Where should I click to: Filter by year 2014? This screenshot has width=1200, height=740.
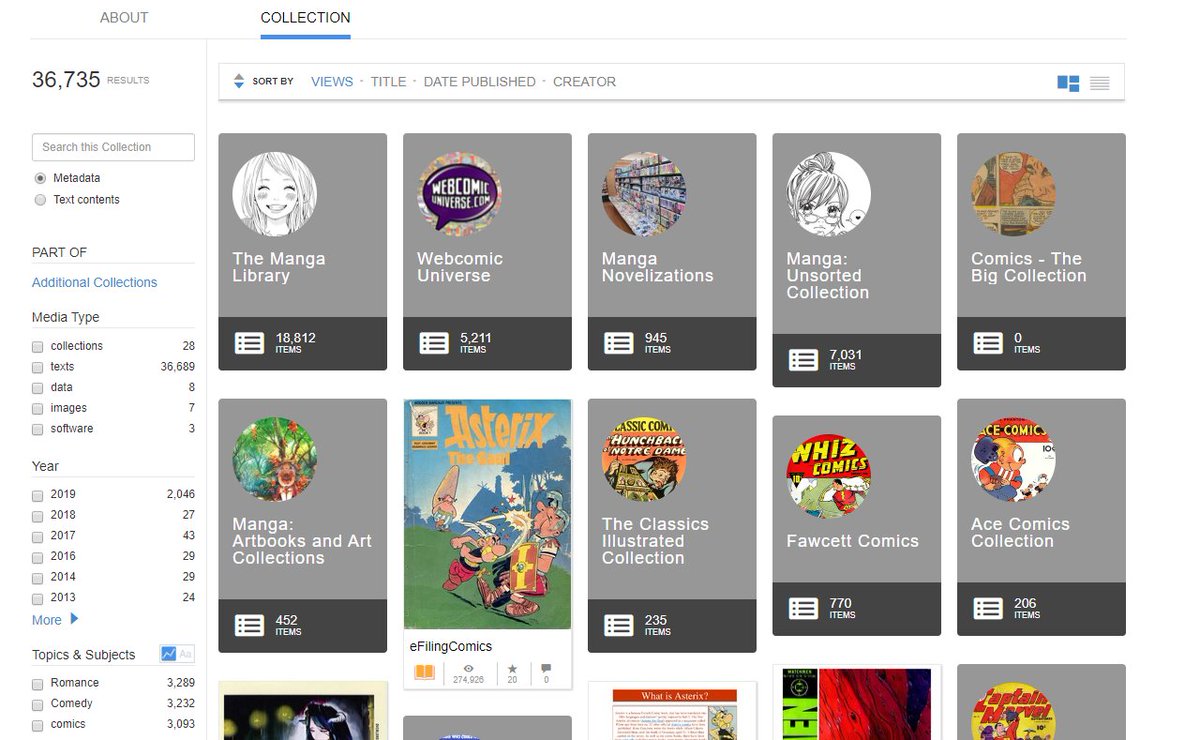point(38,578)
